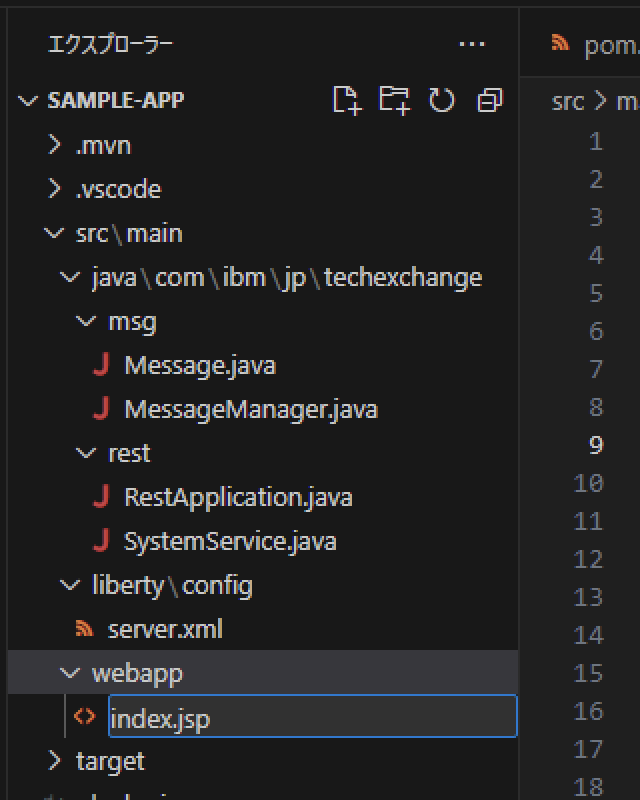Select the Java icon next to Message.java
640x800 pixels.
[x=103, y=364]
